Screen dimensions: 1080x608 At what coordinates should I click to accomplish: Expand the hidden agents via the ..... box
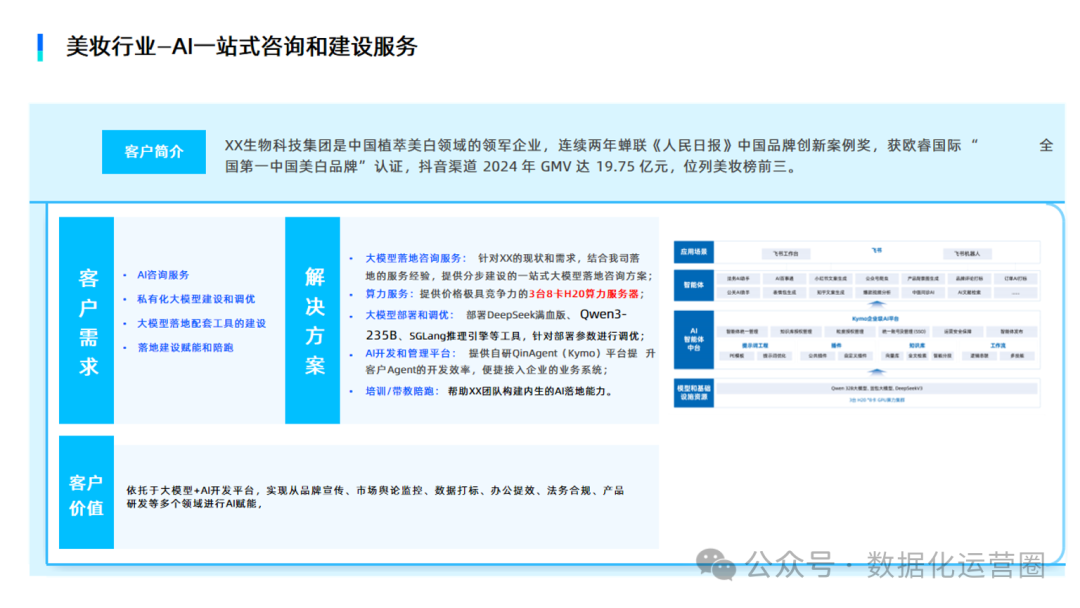coord(1016,289)
